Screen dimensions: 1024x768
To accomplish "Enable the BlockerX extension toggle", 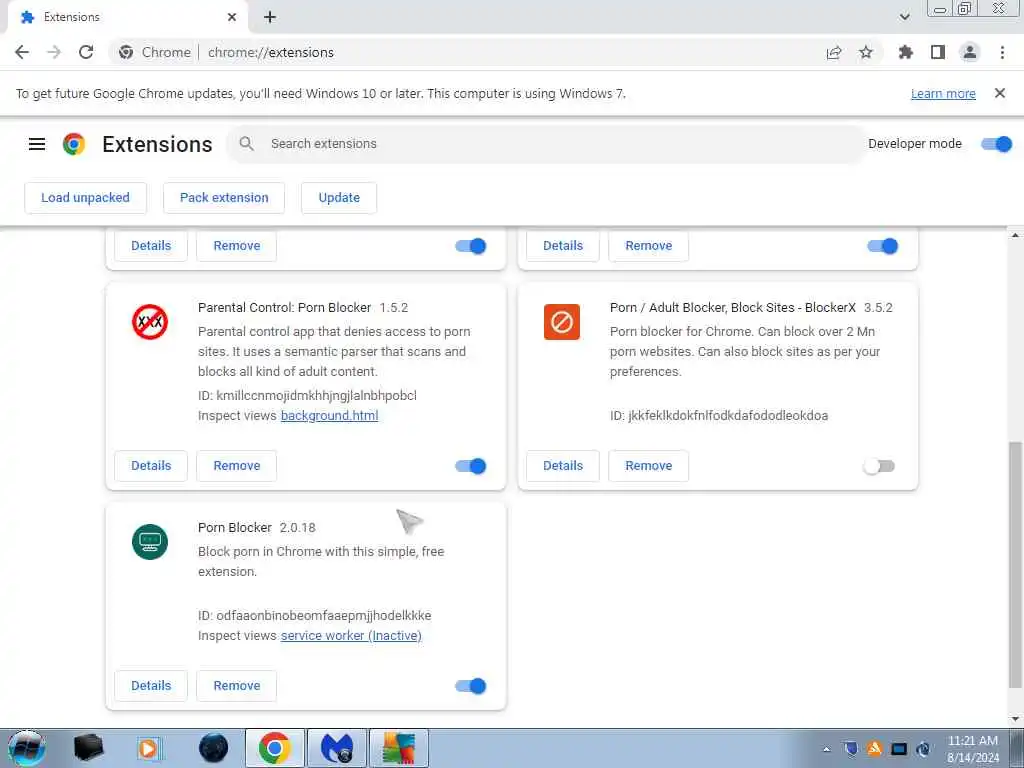I will tap(879, 466).
